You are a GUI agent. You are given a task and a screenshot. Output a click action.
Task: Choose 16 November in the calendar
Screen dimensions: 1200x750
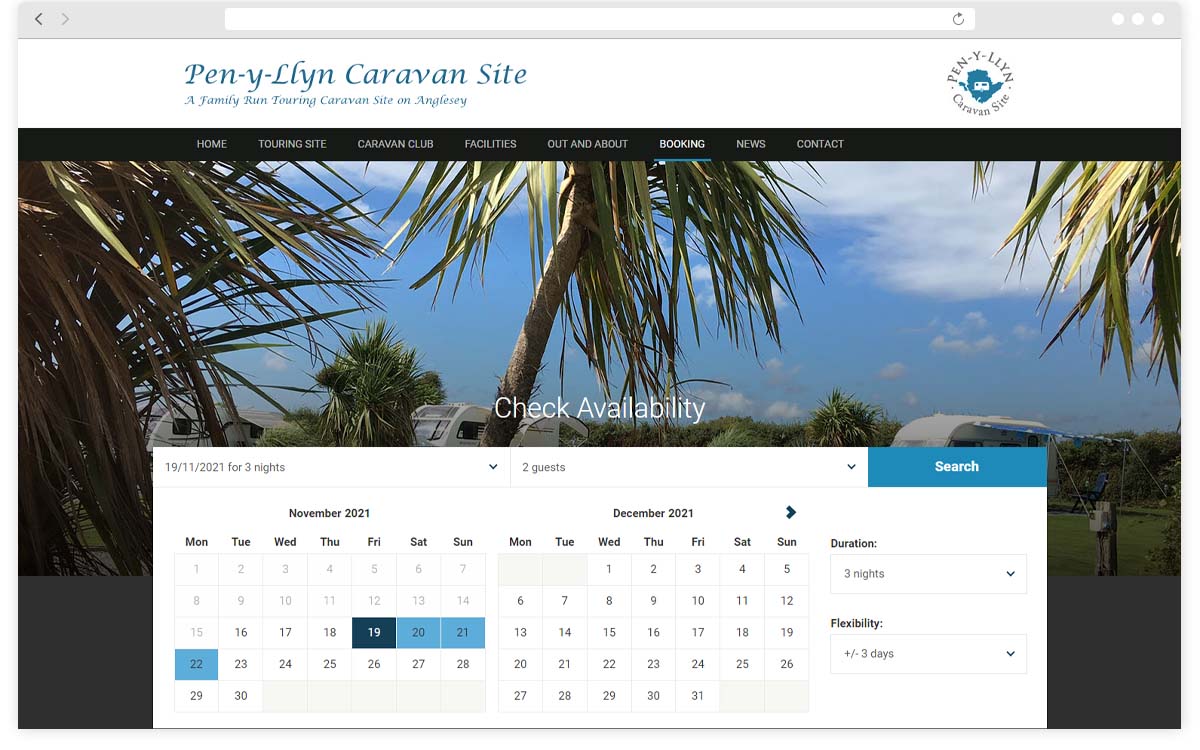(x=241, y=633)
